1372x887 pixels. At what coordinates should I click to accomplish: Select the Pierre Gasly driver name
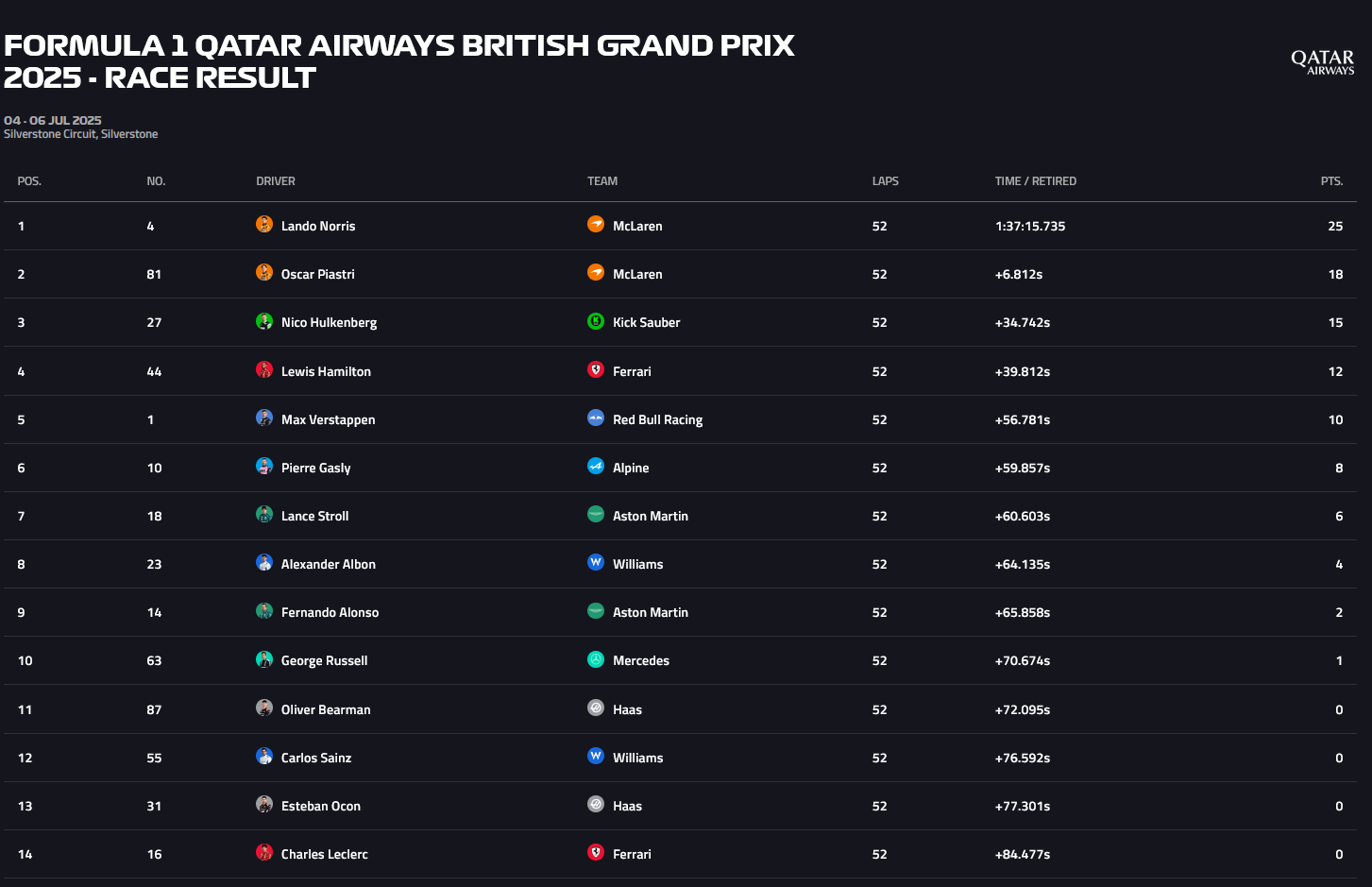point(315,468)
